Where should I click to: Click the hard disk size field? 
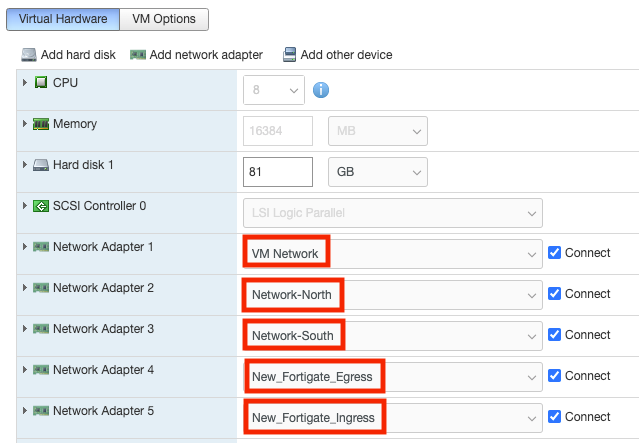(278, 172)
